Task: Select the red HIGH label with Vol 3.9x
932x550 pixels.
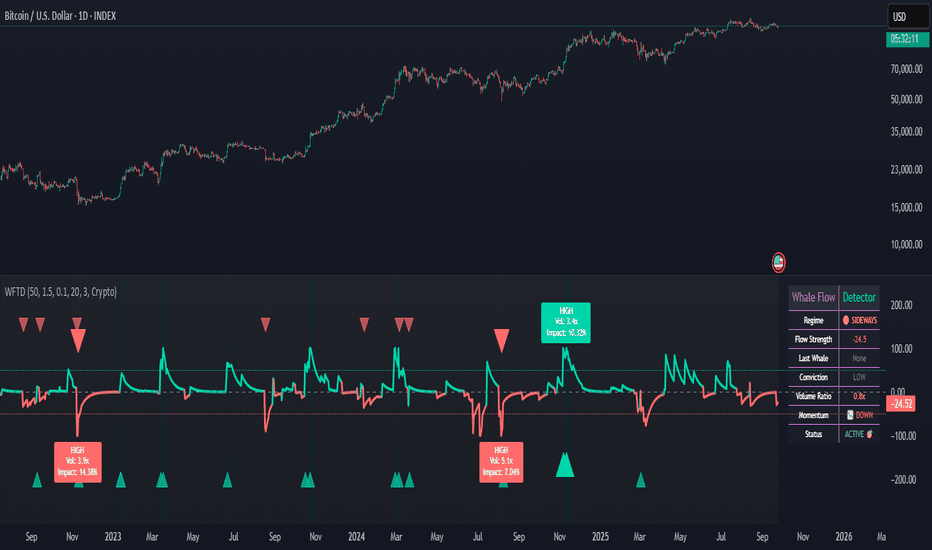Action: [x=78, y=461]
